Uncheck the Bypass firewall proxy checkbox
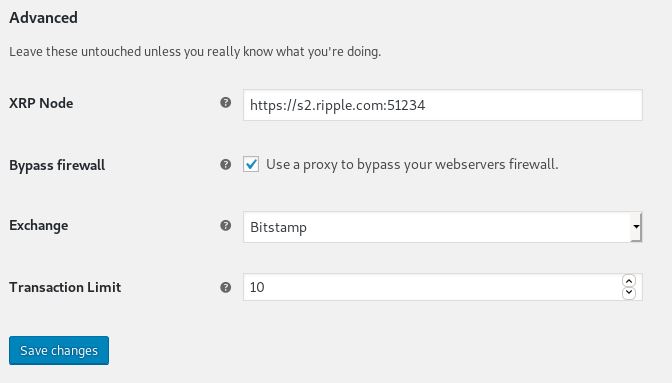The image size is (672, 383). pyautogui.click(x=251, y=164)
